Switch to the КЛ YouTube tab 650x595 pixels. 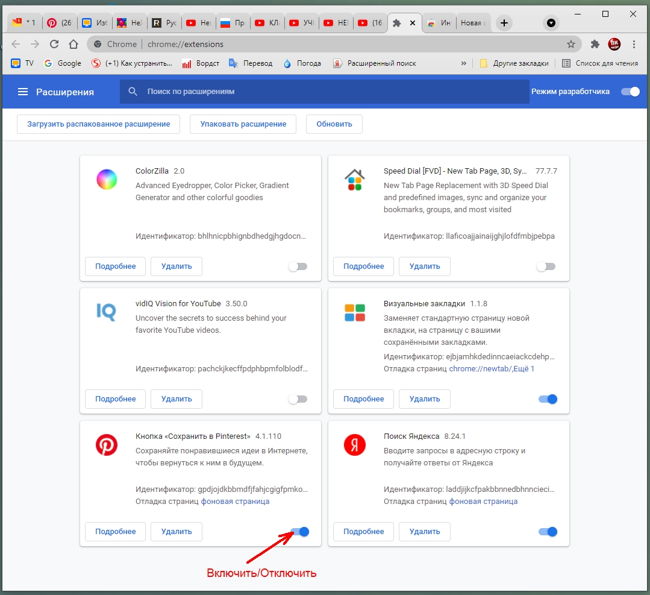(x=267, y=23)
